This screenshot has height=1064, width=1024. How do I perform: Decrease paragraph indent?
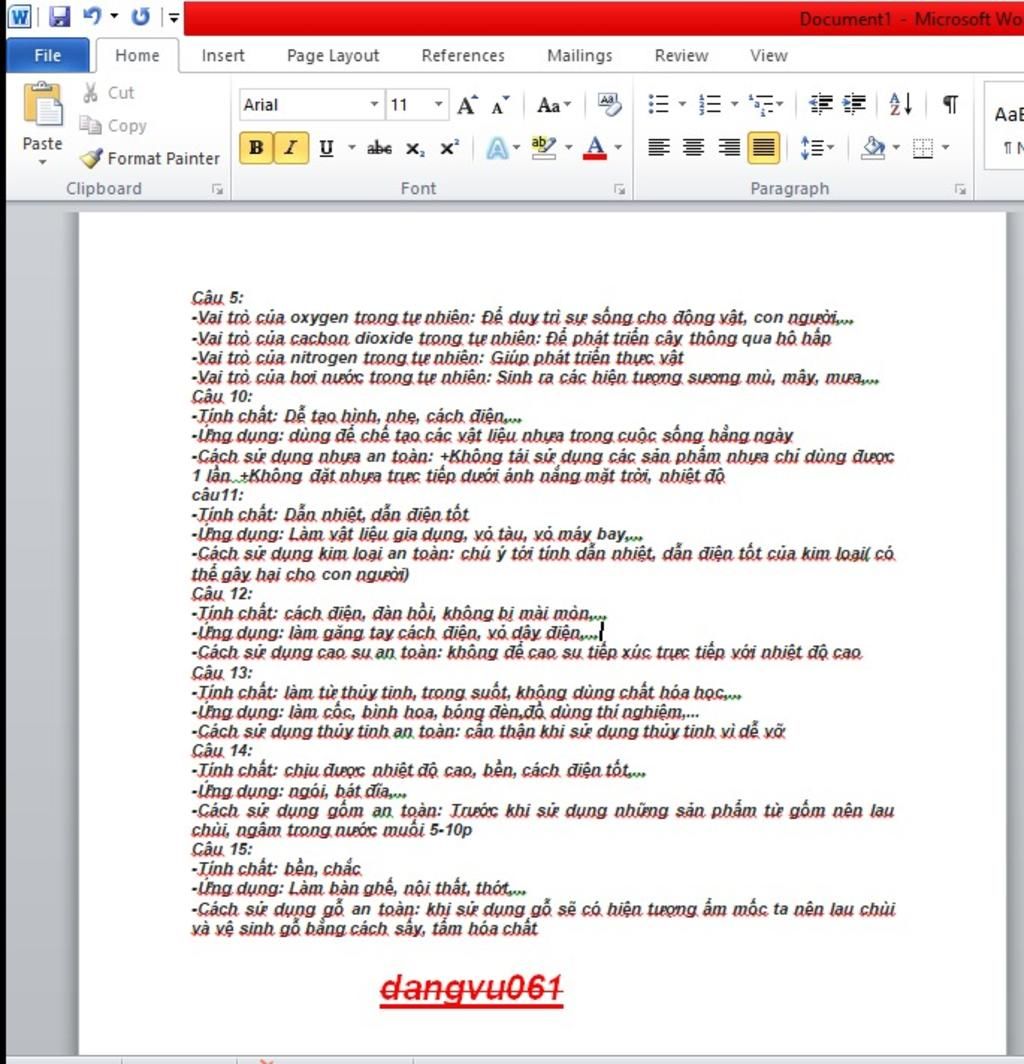click(821, 104)
